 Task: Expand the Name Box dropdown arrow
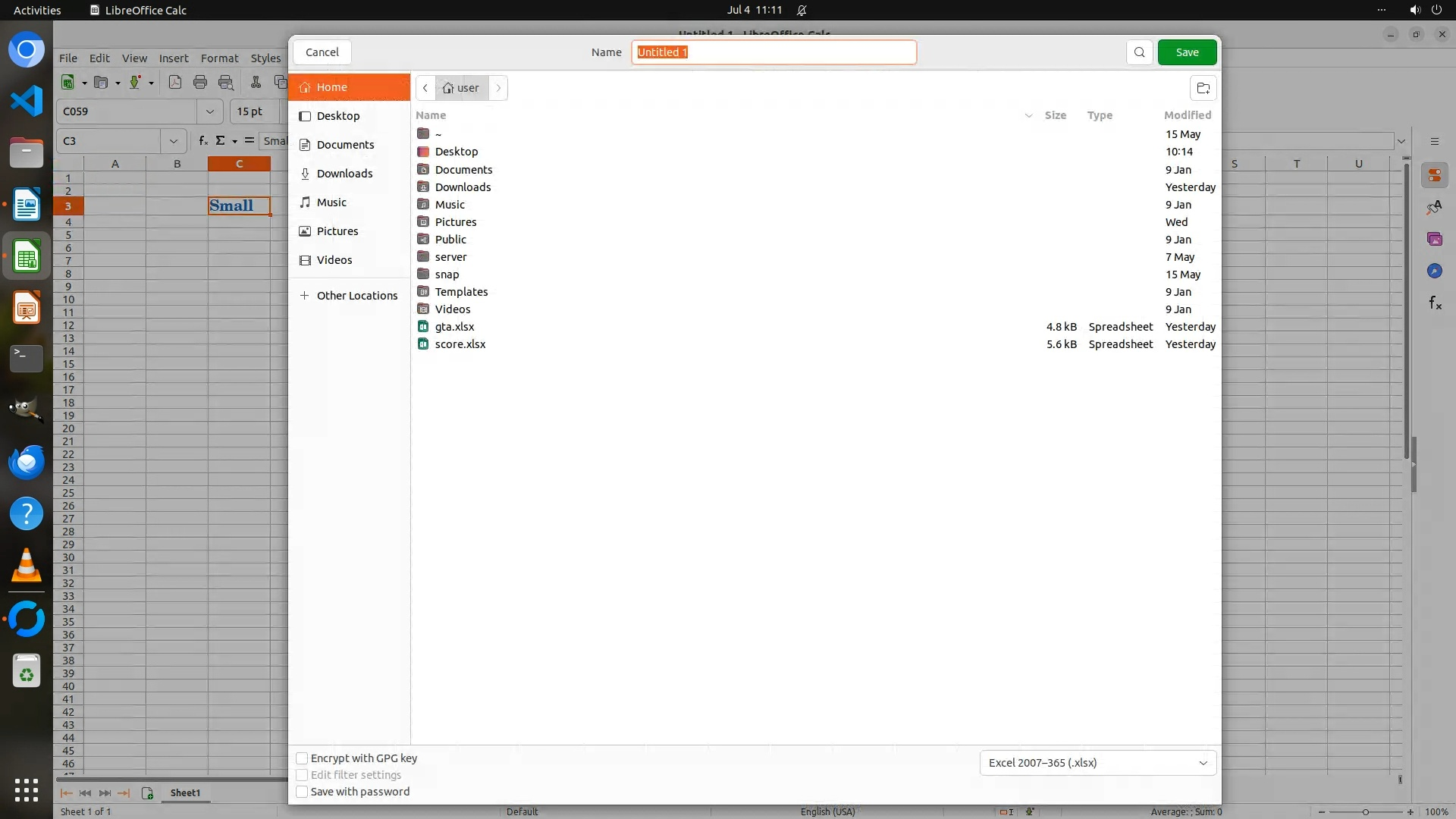[x=174, y=141]
